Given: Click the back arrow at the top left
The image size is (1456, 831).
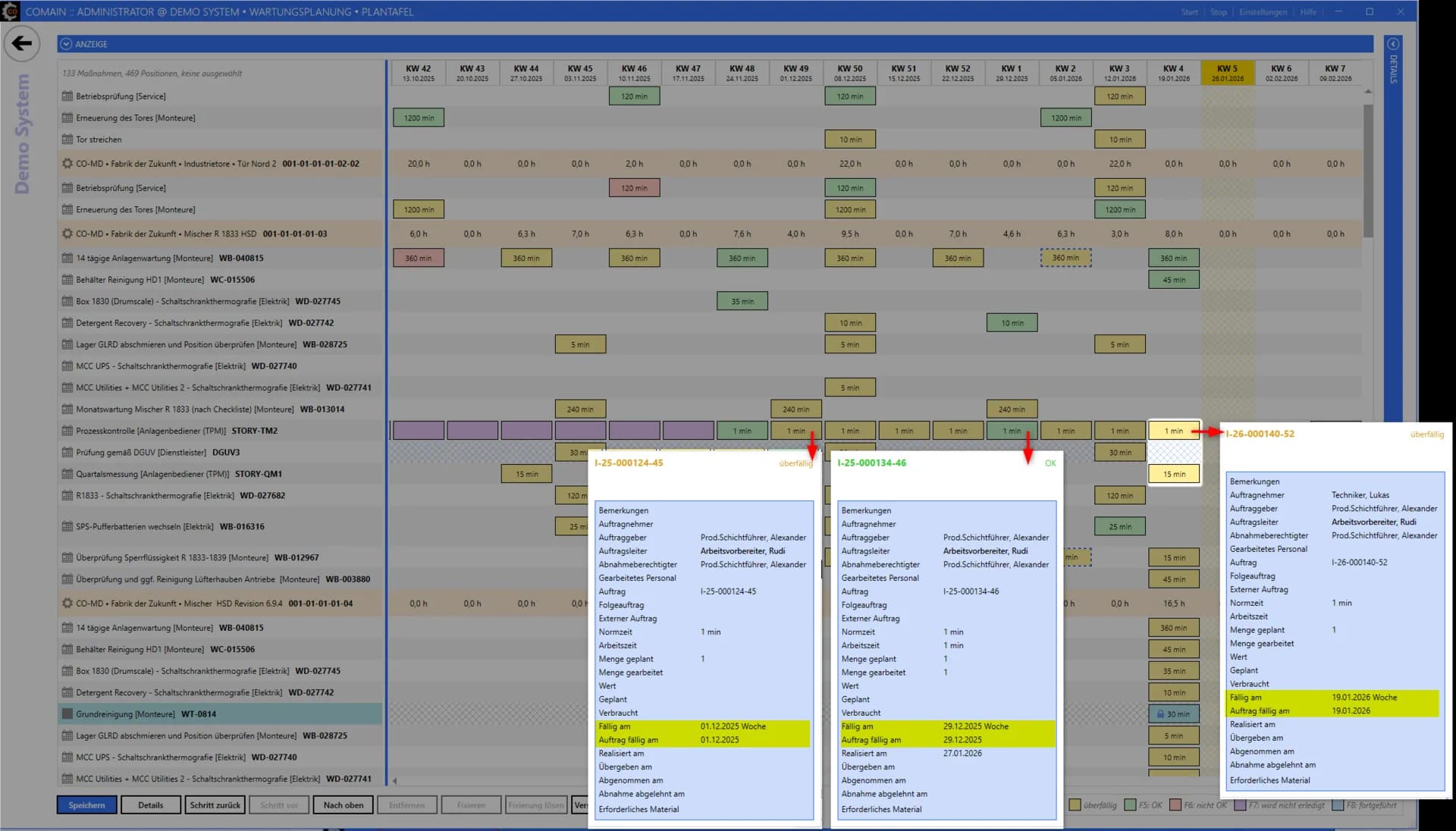Looking at the screenshot, I should click(x=22, y=43).
